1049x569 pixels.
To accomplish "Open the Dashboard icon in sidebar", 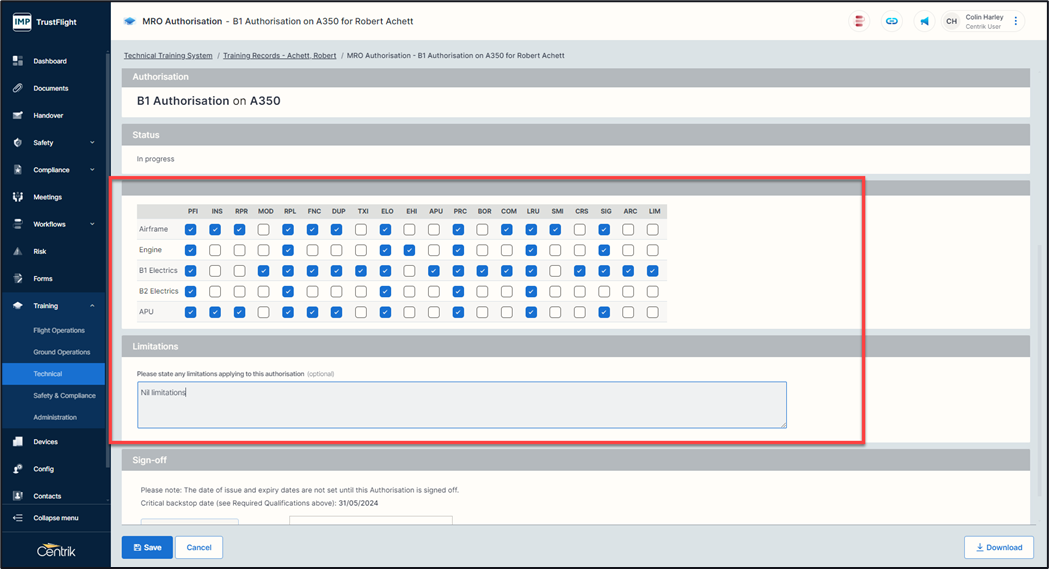I will tap(18, 61).
